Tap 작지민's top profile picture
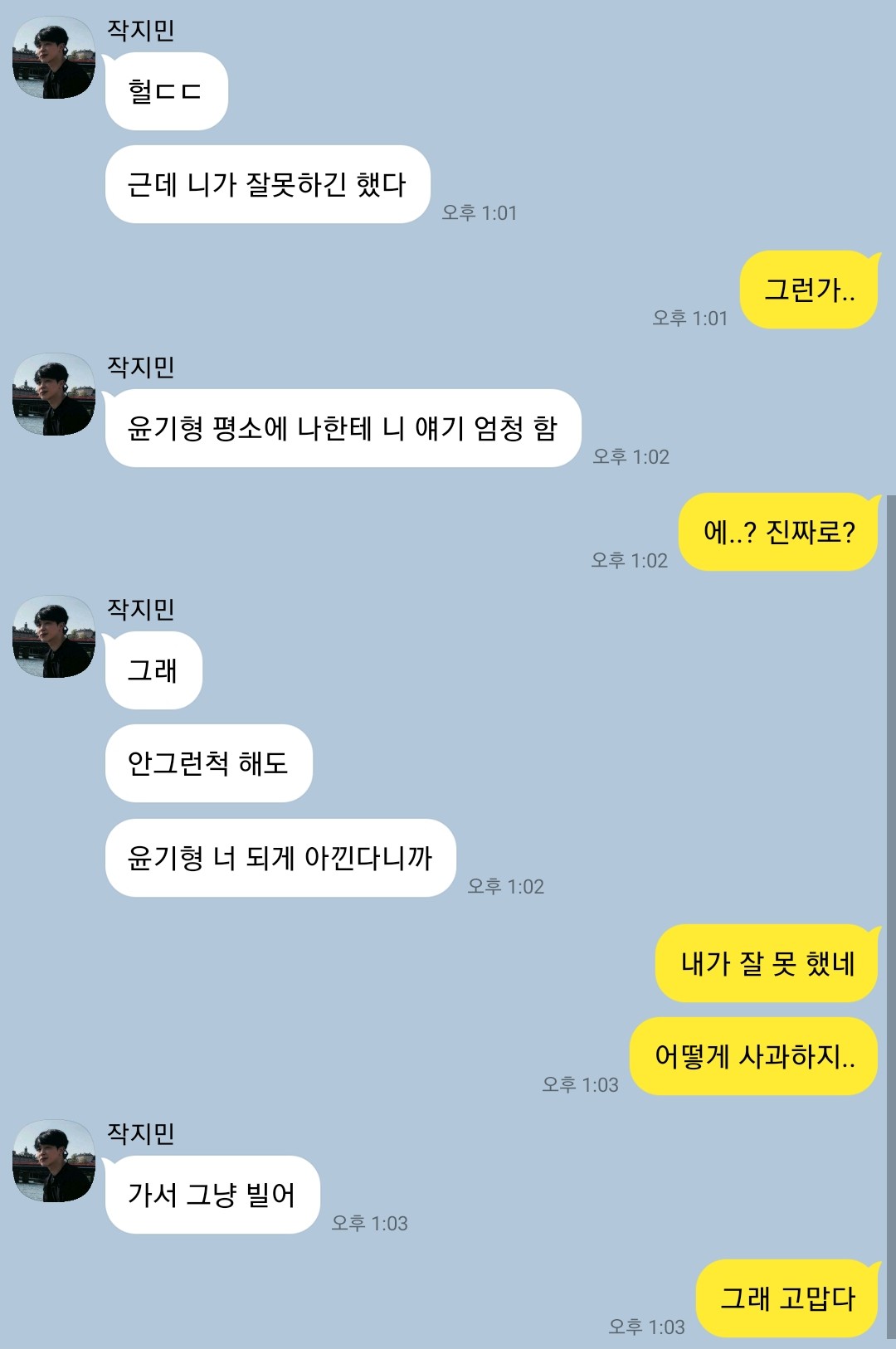 click(x=54, y=57)
